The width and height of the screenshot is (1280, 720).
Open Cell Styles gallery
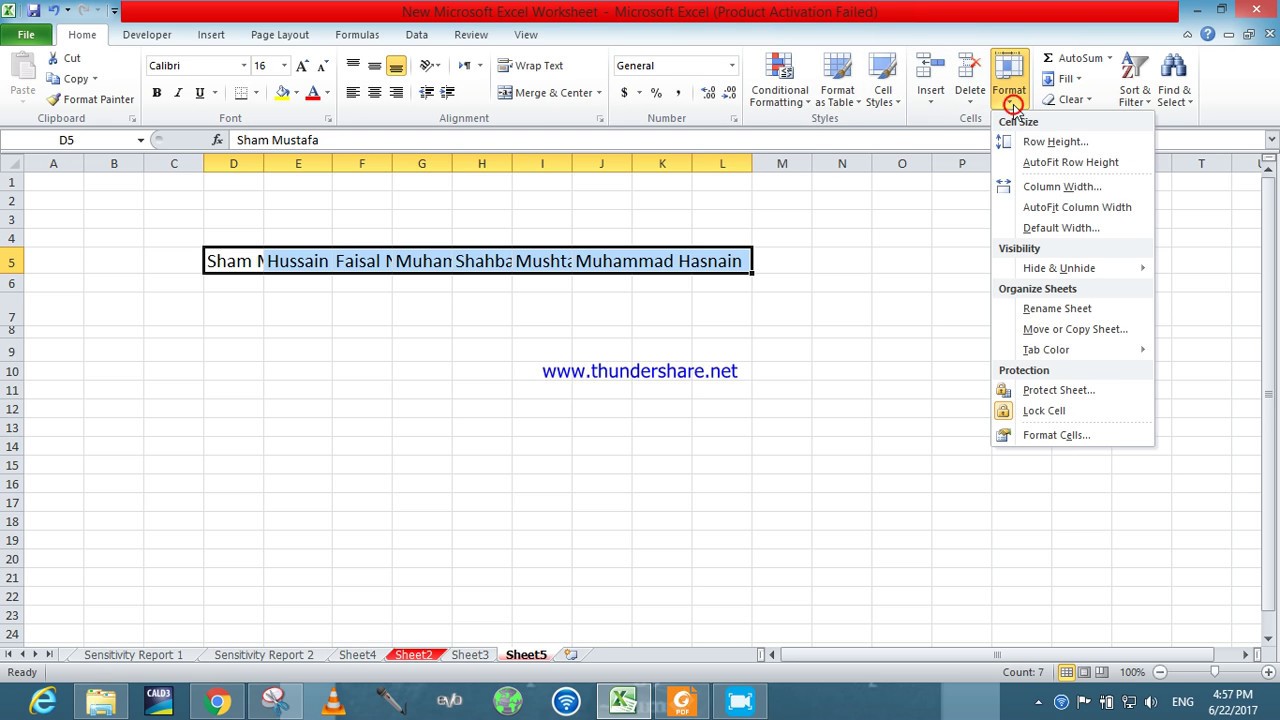pos(882,80)
